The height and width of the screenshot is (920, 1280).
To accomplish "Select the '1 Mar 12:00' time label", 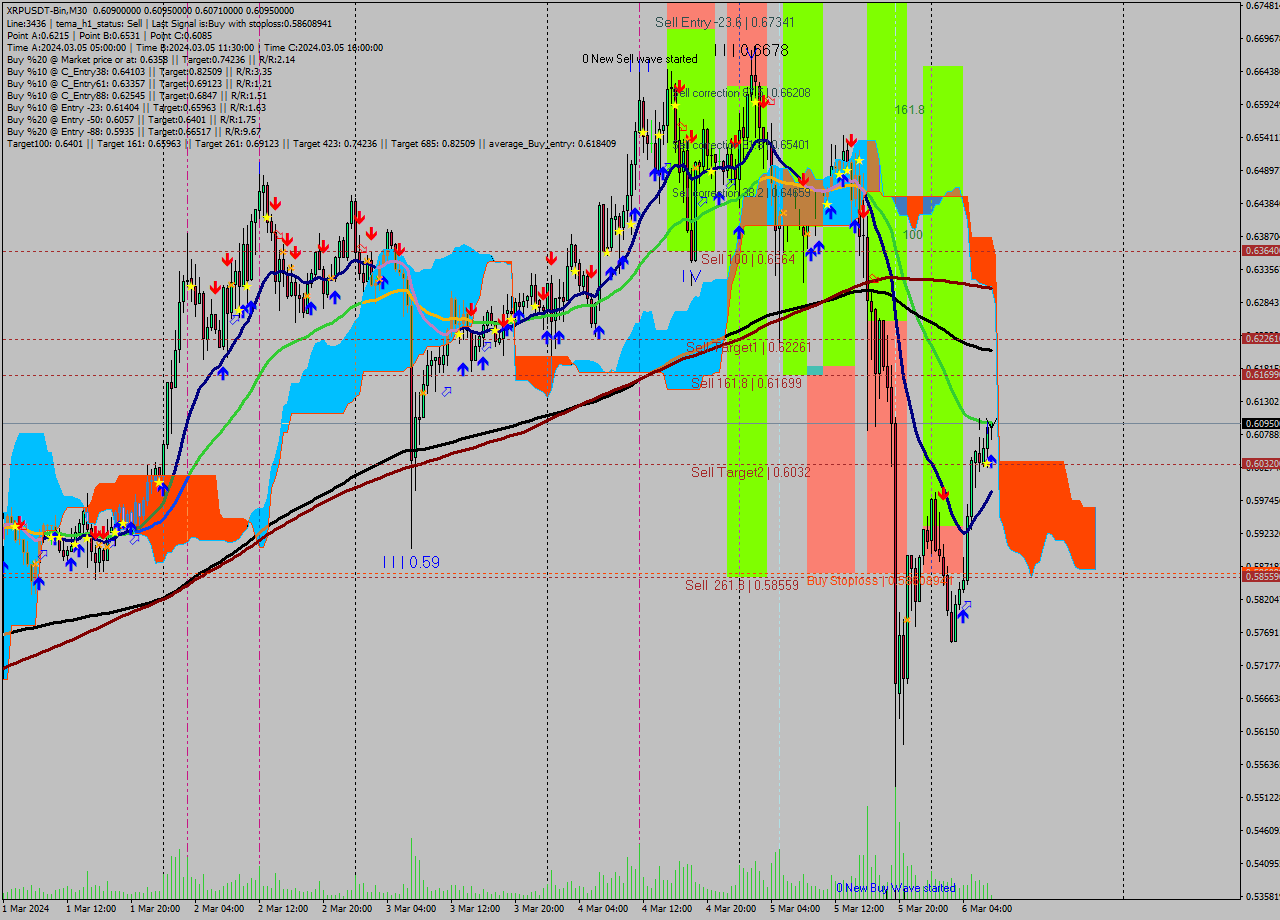I will 91,909.
